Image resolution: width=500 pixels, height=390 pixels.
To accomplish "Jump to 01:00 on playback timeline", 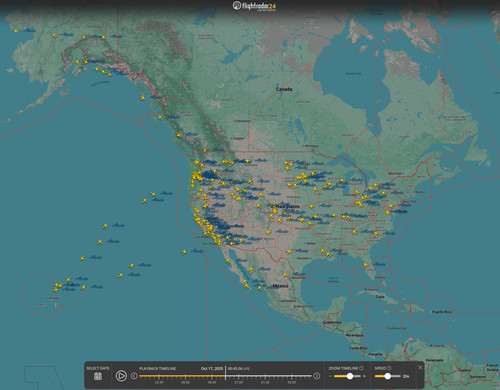I will point(239,382).
